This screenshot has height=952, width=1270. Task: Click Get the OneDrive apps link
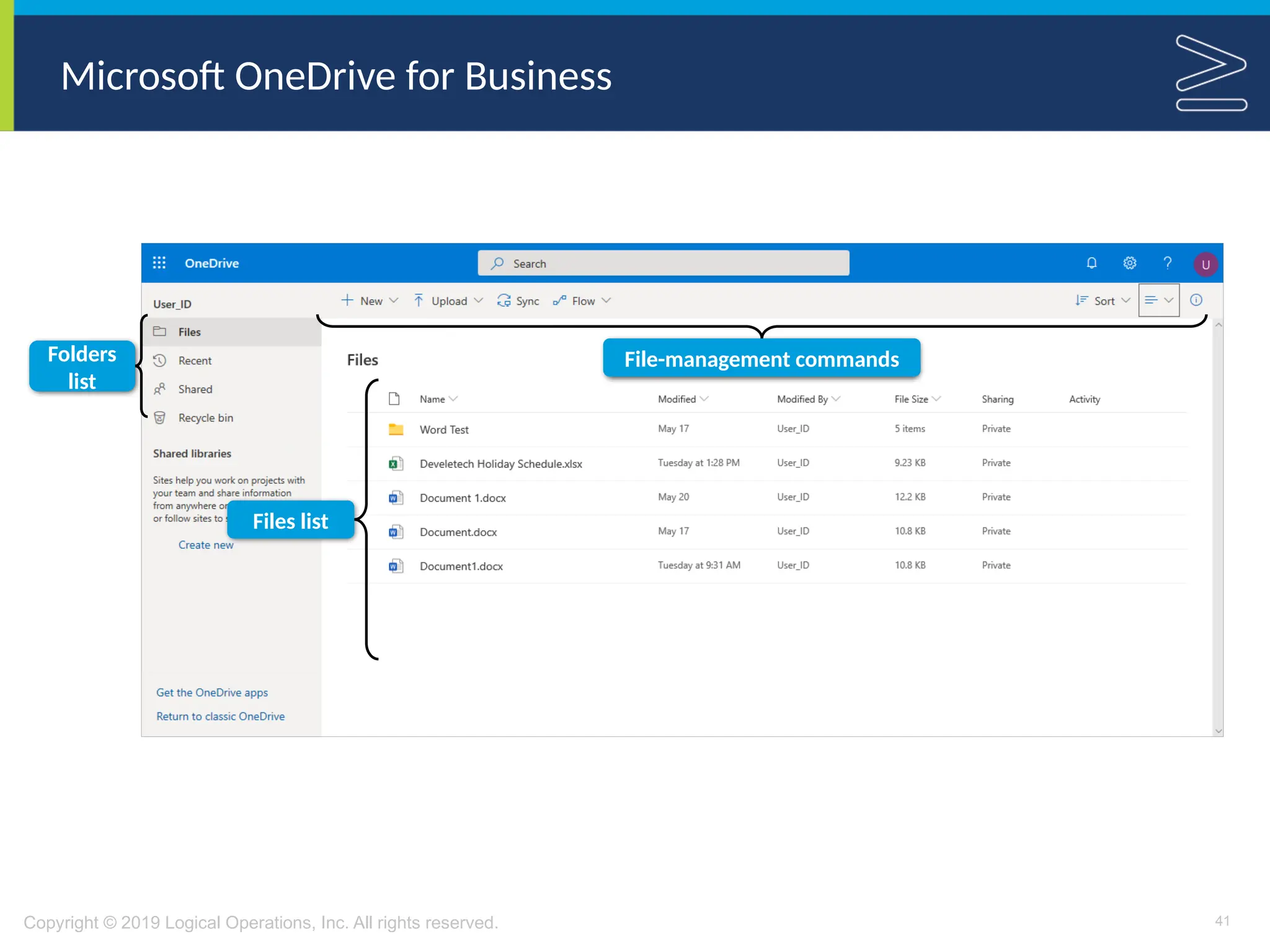(x=212, y=692)
